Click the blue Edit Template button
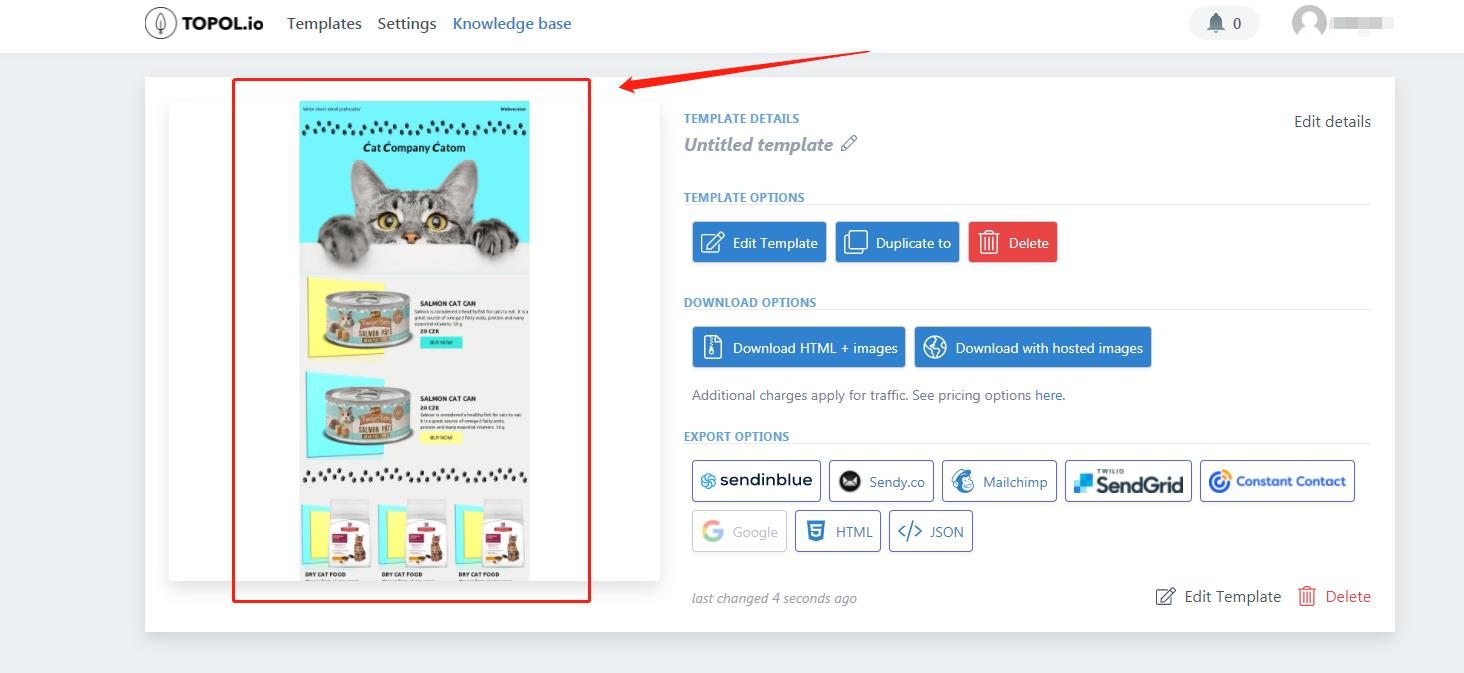 coord(759,242)
